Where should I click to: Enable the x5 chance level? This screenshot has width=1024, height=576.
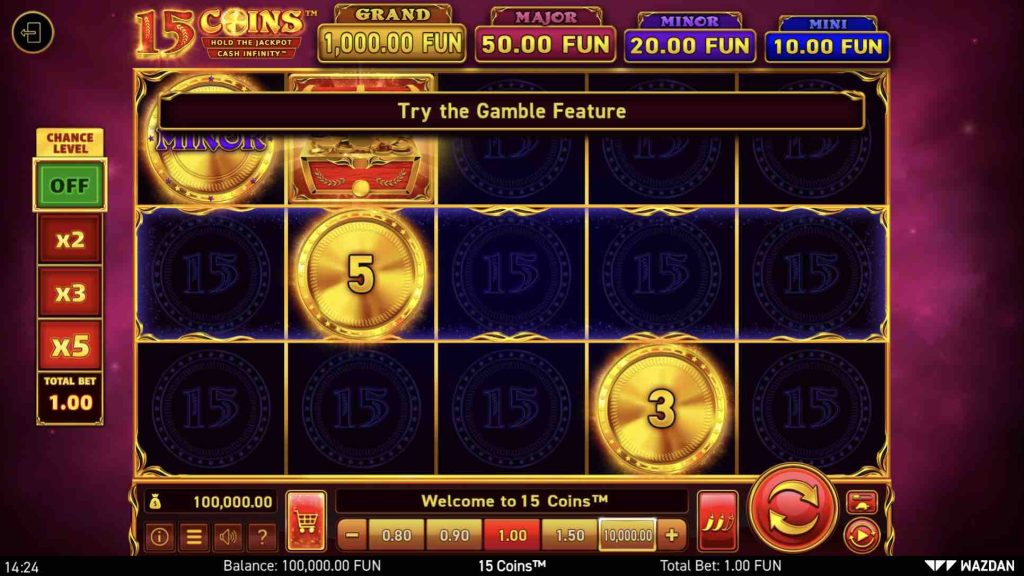coord(70,345)
